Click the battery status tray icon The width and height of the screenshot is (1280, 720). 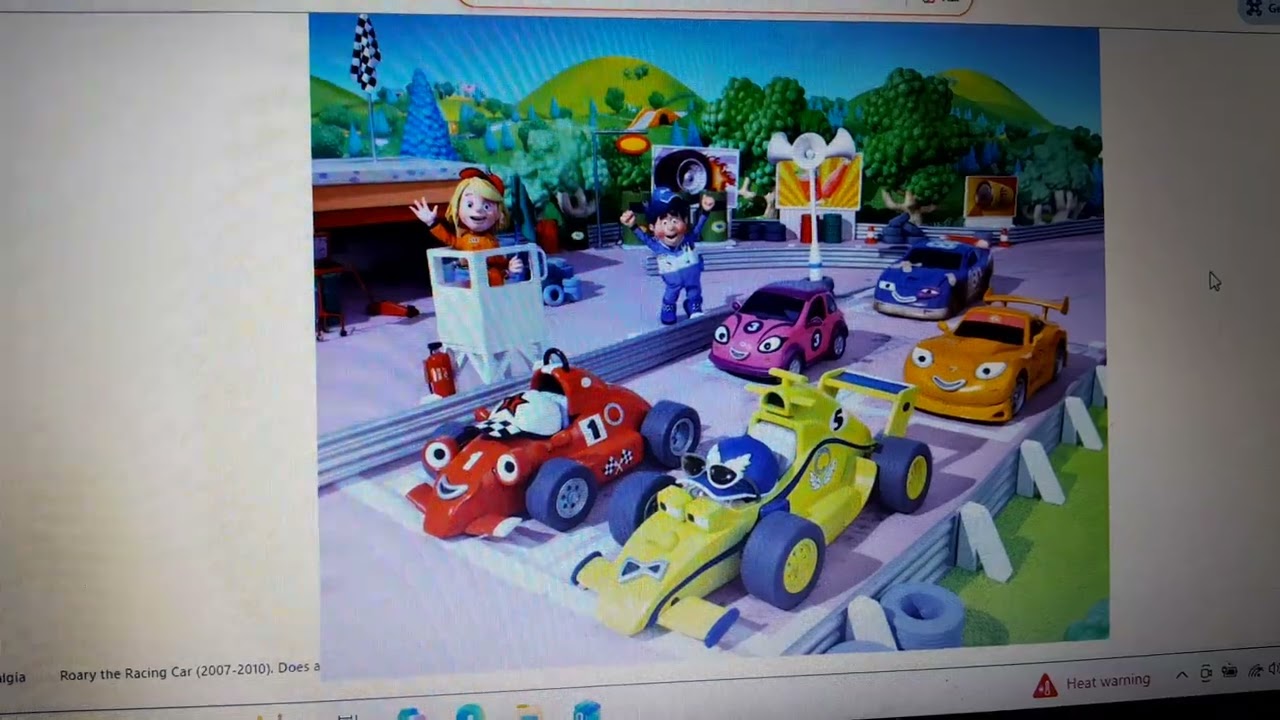(1229, 671)
